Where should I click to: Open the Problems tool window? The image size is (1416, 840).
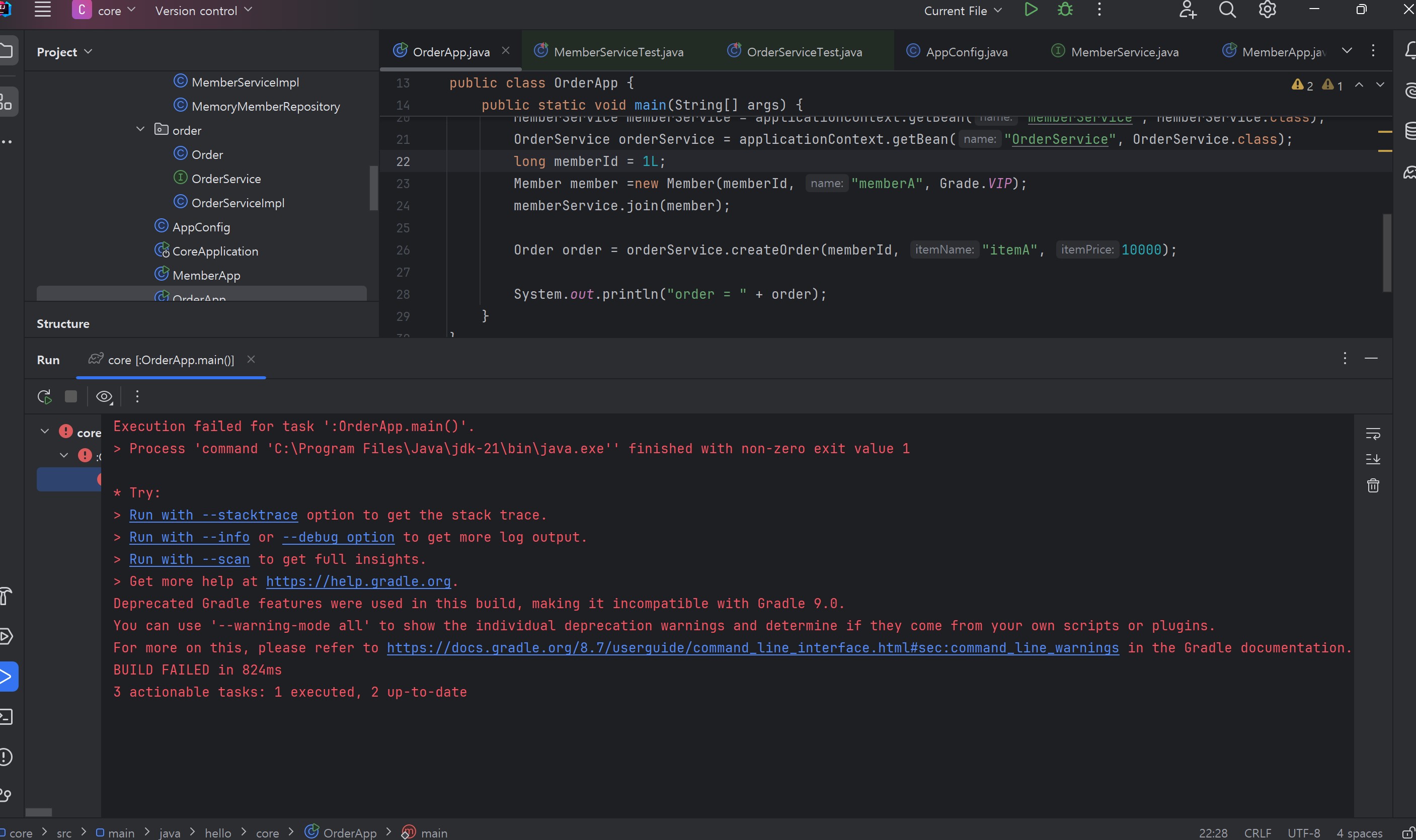pyautogui.click(x=6, y=757)
